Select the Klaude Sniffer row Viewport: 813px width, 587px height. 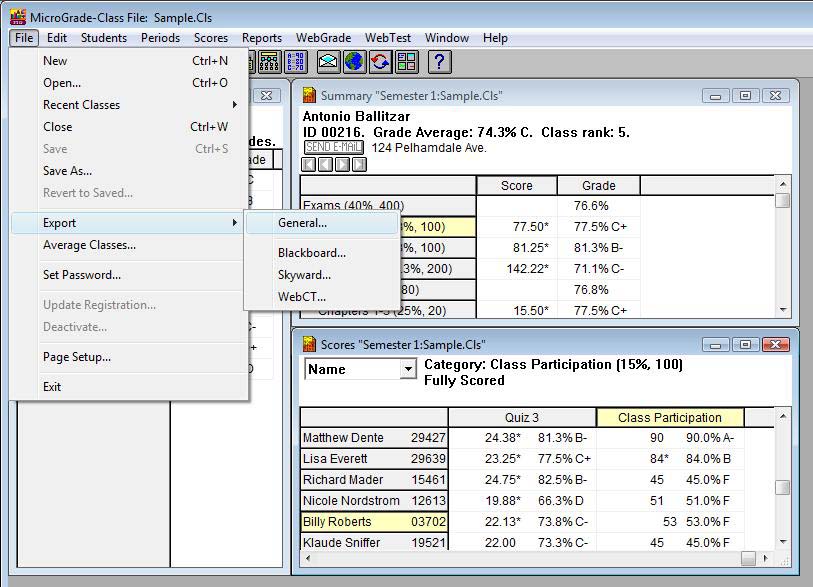click(x=374, y=543)
